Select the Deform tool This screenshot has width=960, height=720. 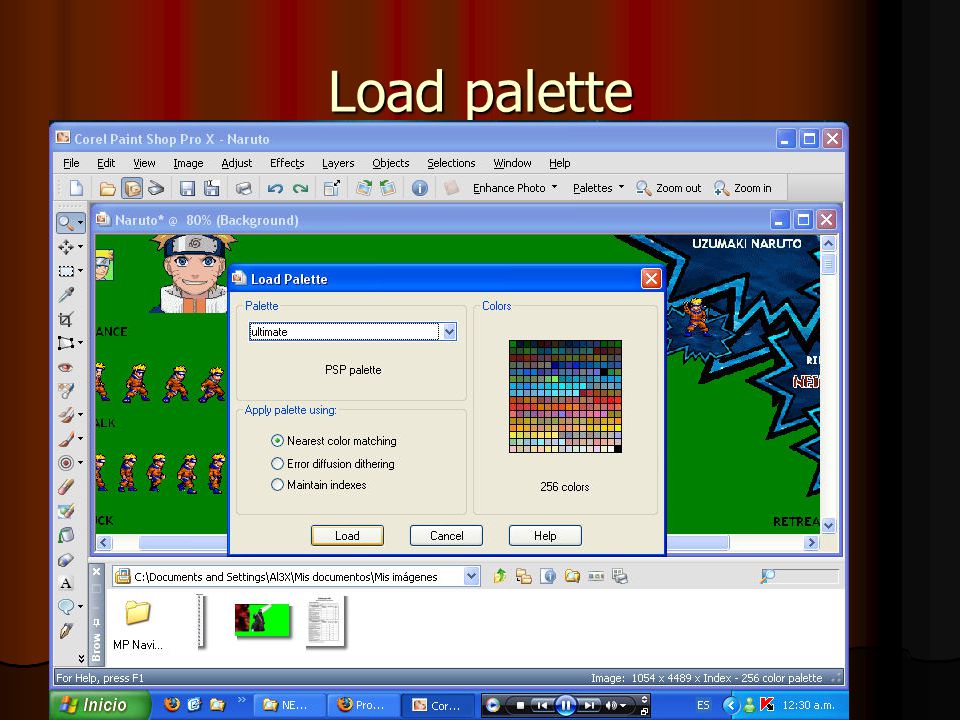coord(66,342)
